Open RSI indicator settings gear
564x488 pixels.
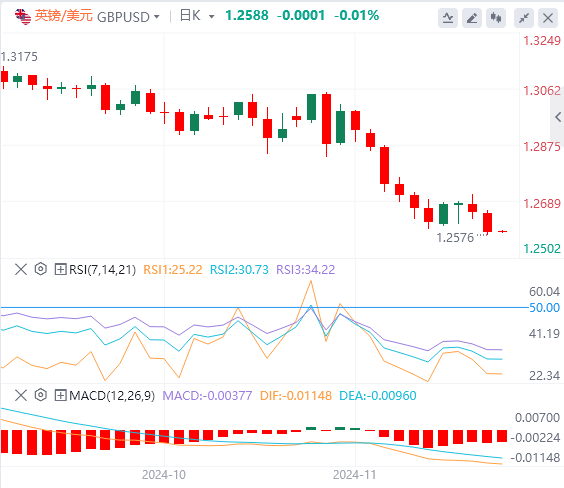point(41,269)
